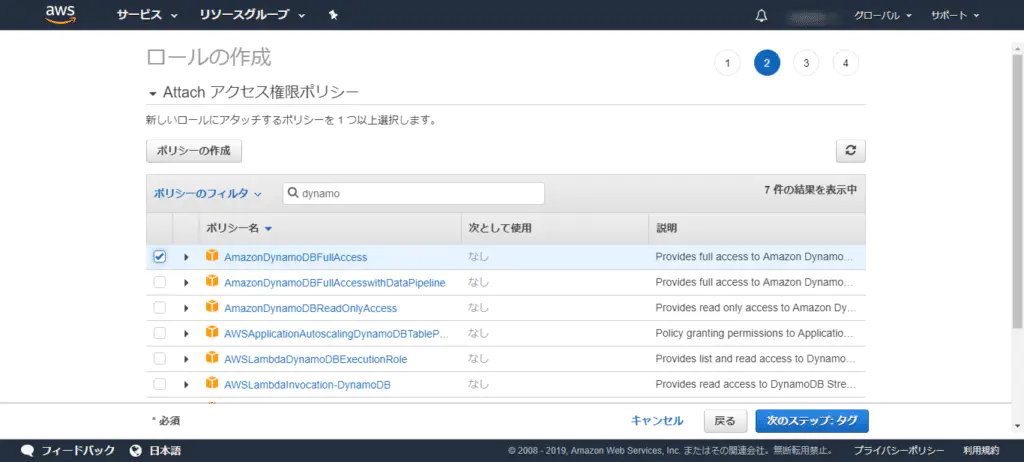Open the サポート menu
The height and width of the screenshot is (462, 1024).
955,16
